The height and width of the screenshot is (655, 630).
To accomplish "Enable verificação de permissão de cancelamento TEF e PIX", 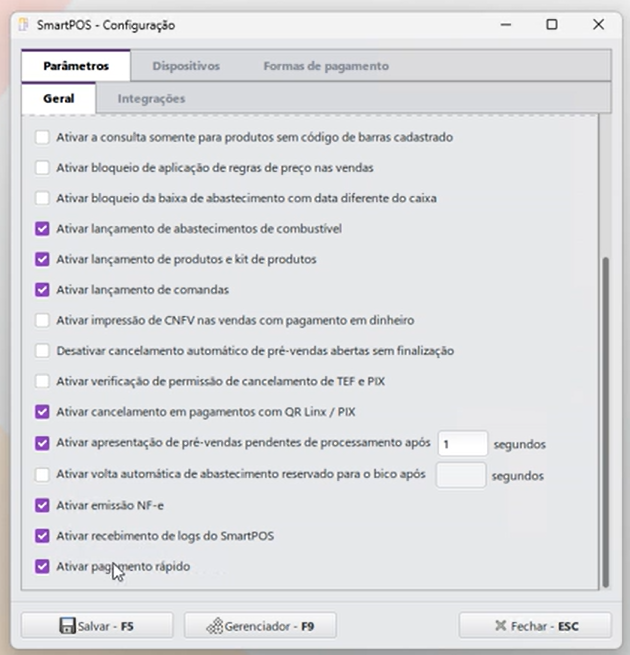I will pyautogui.click(x=42, y=381).
